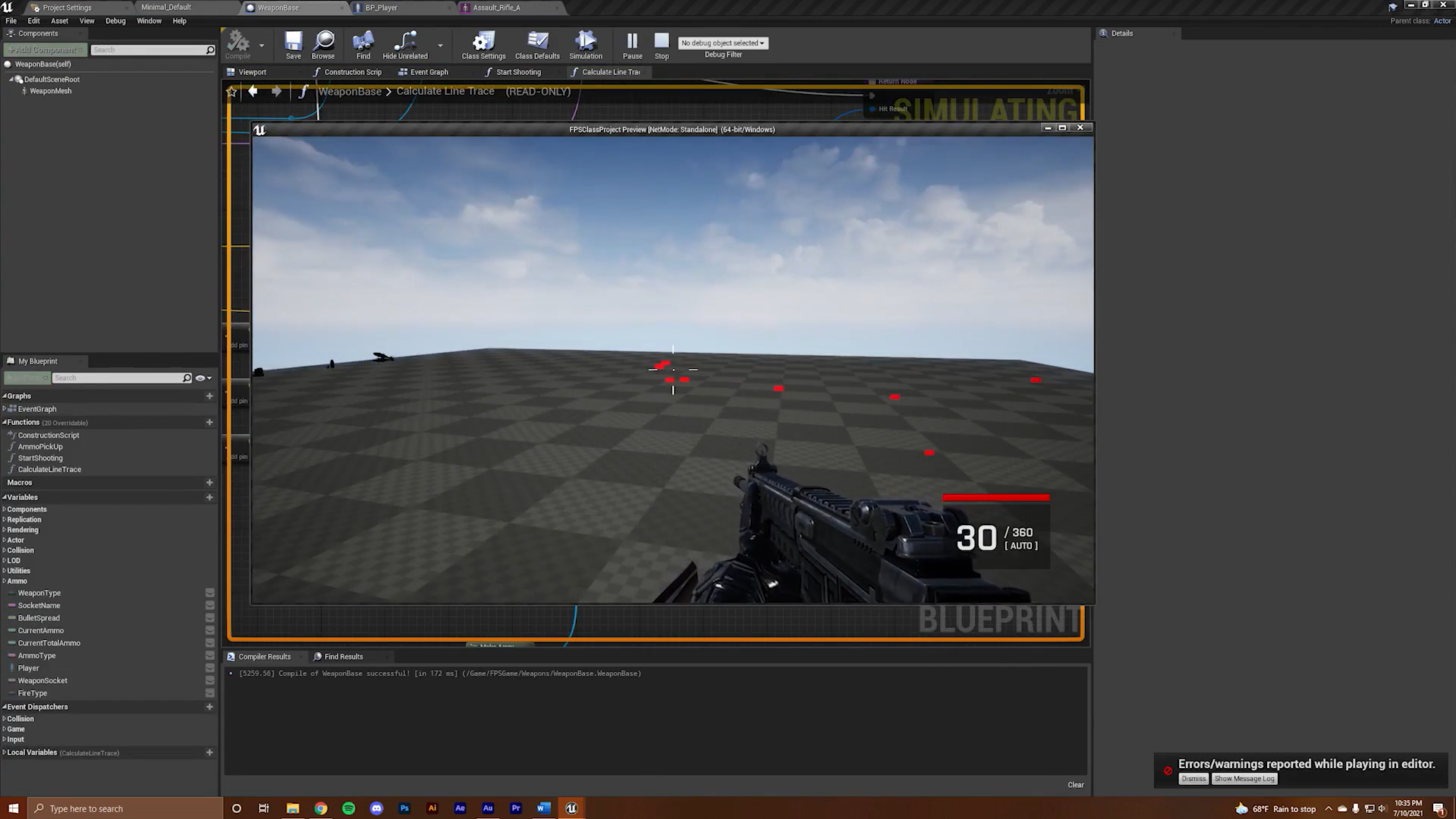Image resolution: width=1456 pixels, height=819 pixels.
Task: Open Premiere Pro from taskbar
Action: [x=516, y=808]
